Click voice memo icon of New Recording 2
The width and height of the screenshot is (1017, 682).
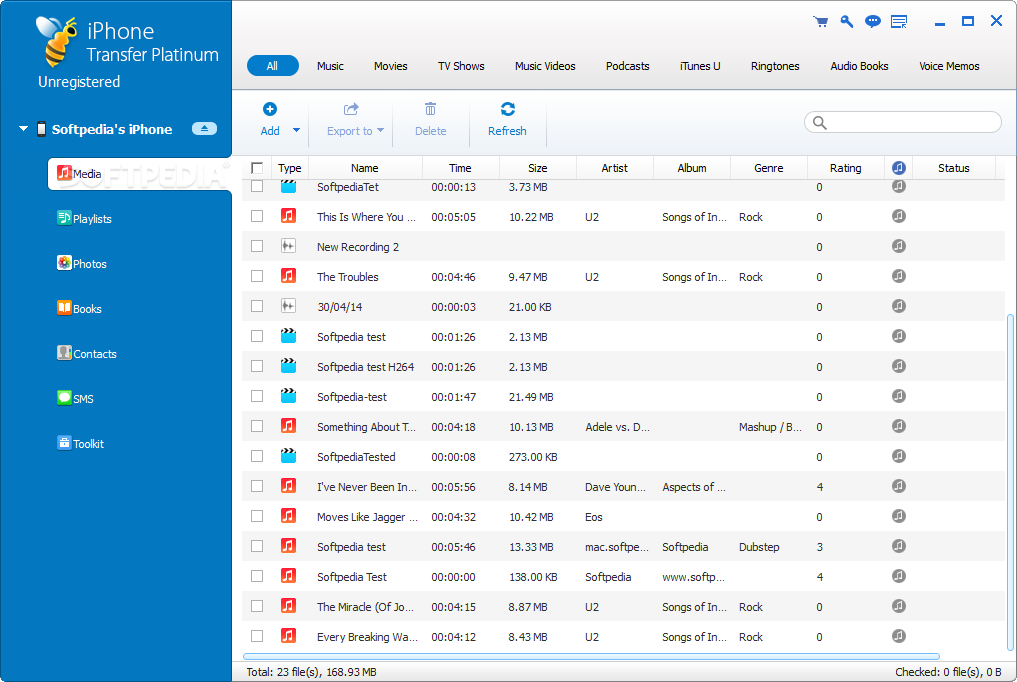point(289,246)
